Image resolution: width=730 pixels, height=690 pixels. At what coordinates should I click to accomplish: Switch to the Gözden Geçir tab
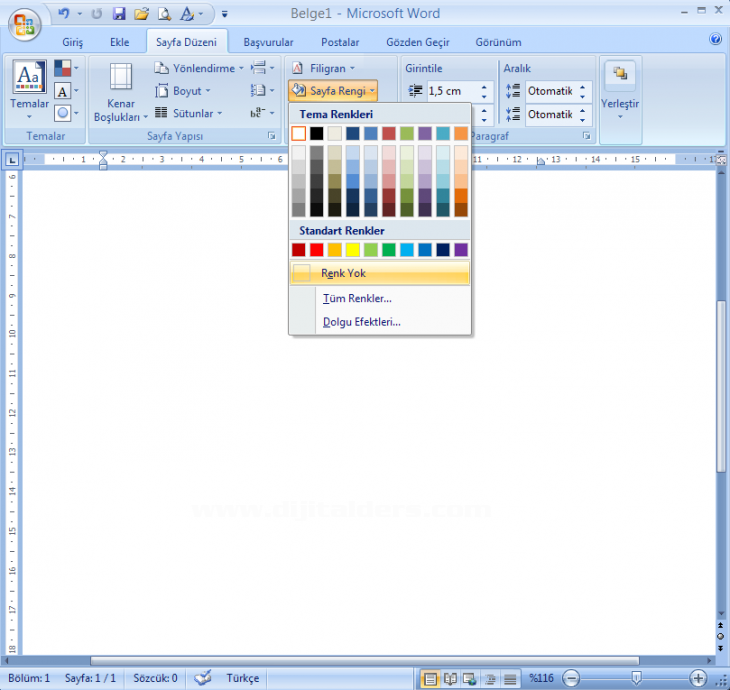tap(418, 42)
